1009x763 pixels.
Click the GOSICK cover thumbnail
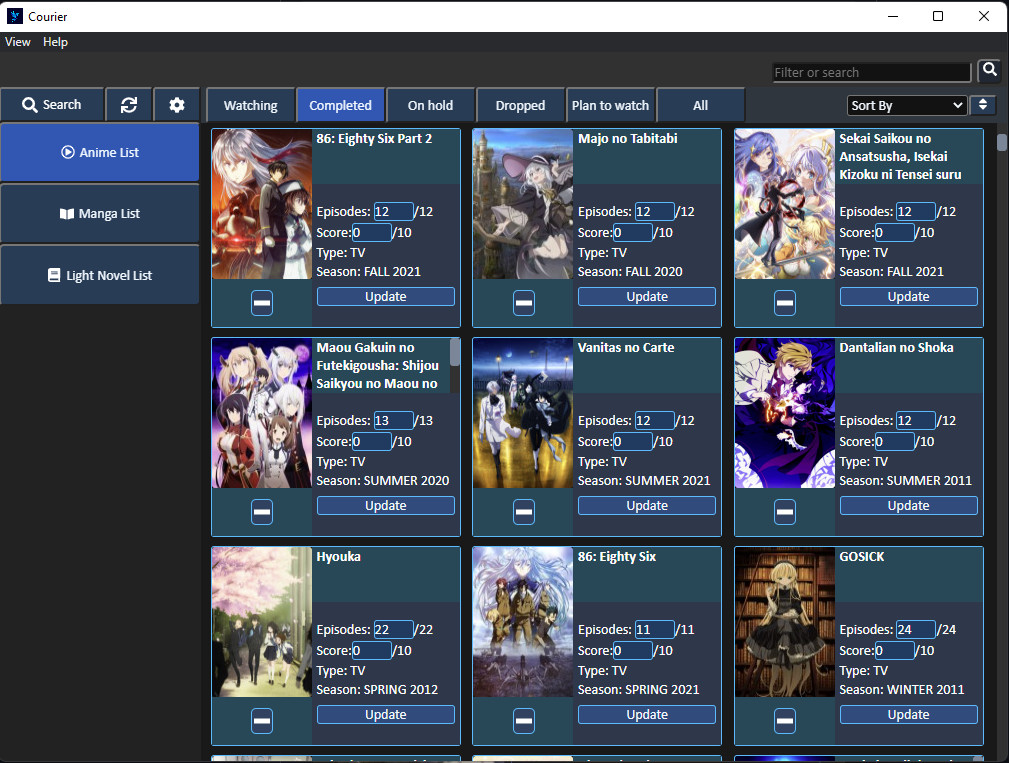(x=784, y=622)
